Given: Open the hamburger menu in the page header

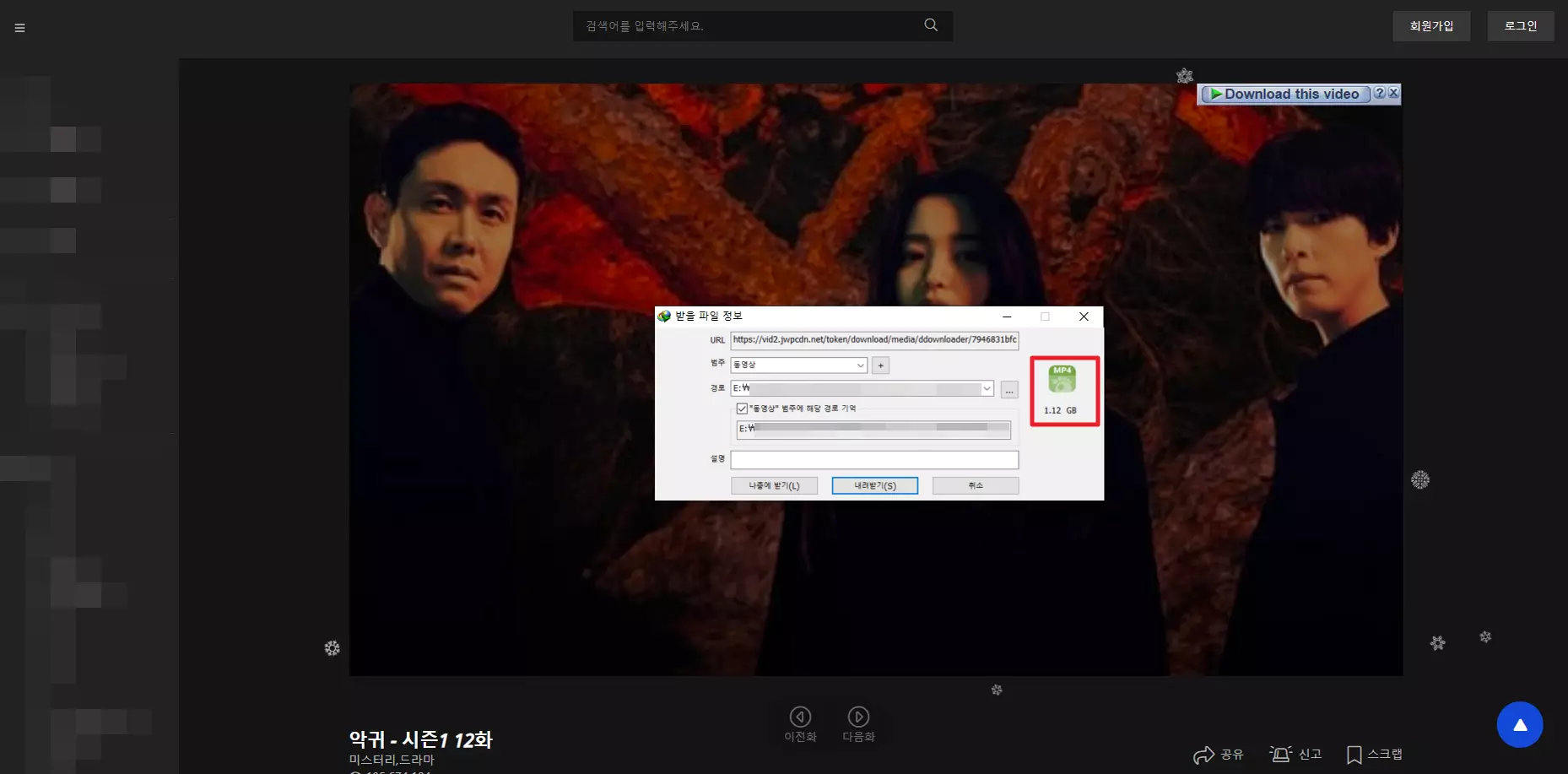Looking at the screenshot, I should [x=19, y=28].
